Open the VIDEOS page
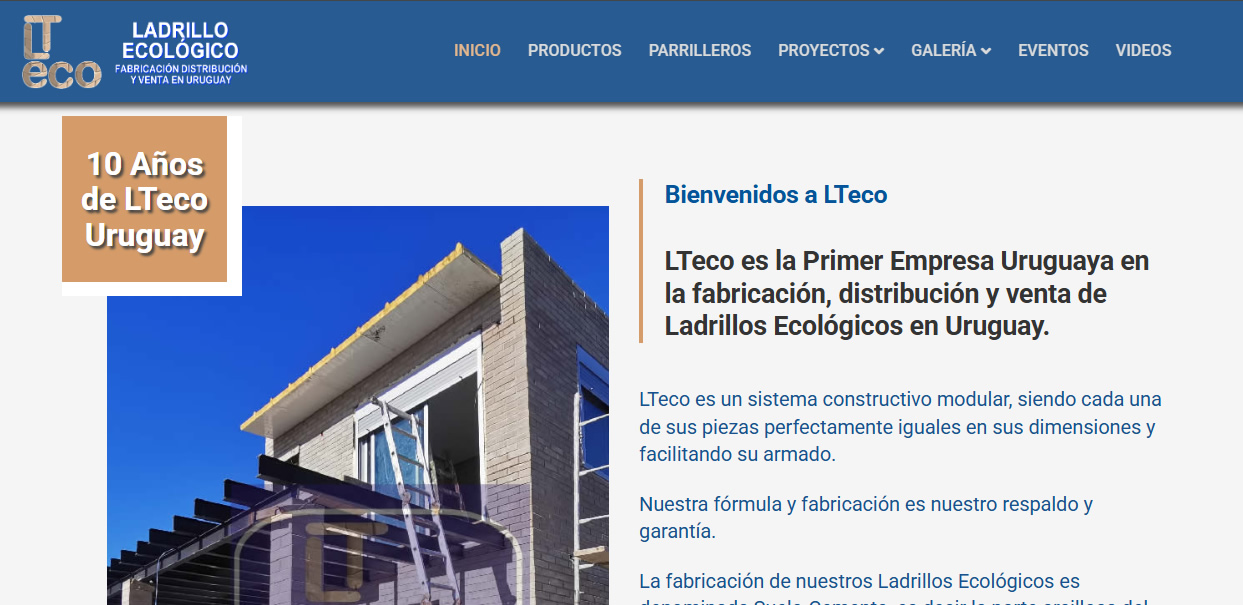 [1143, 50]
